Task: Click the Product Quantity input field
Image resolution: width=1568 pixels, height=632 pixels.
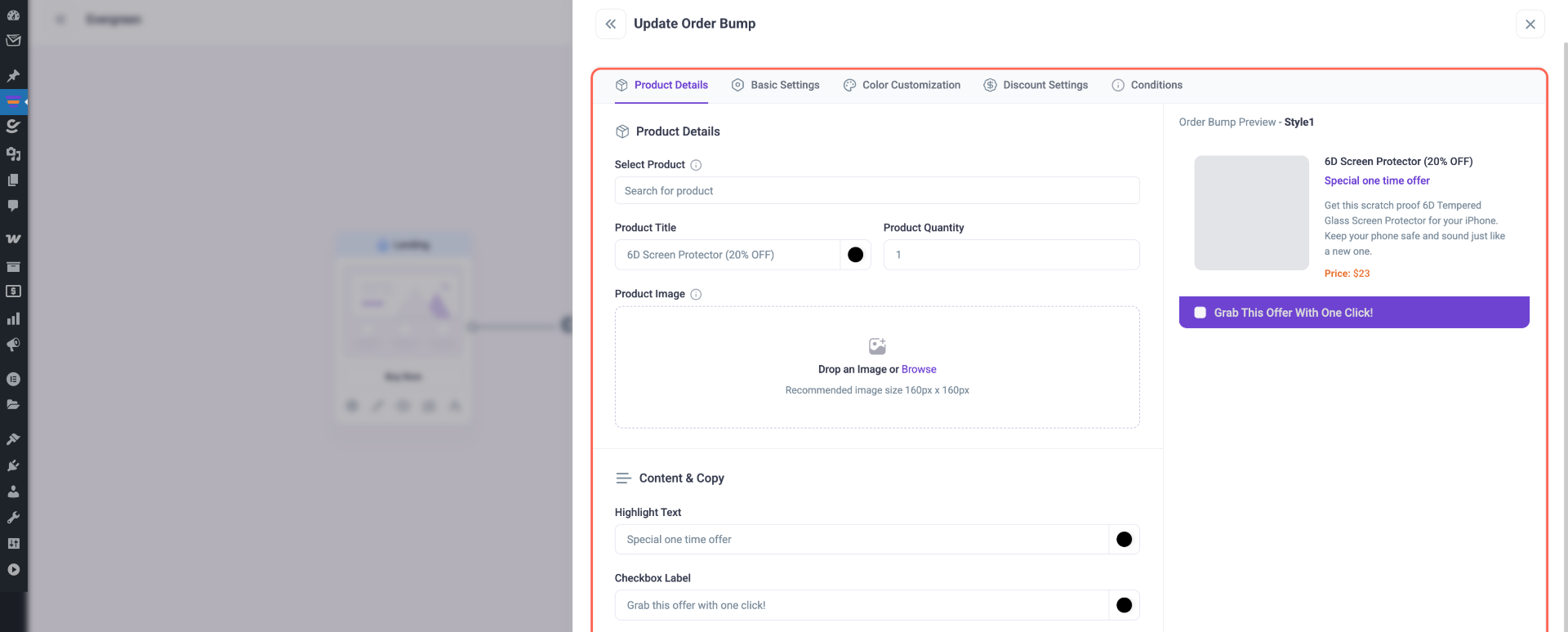Action: (1011, 255)
